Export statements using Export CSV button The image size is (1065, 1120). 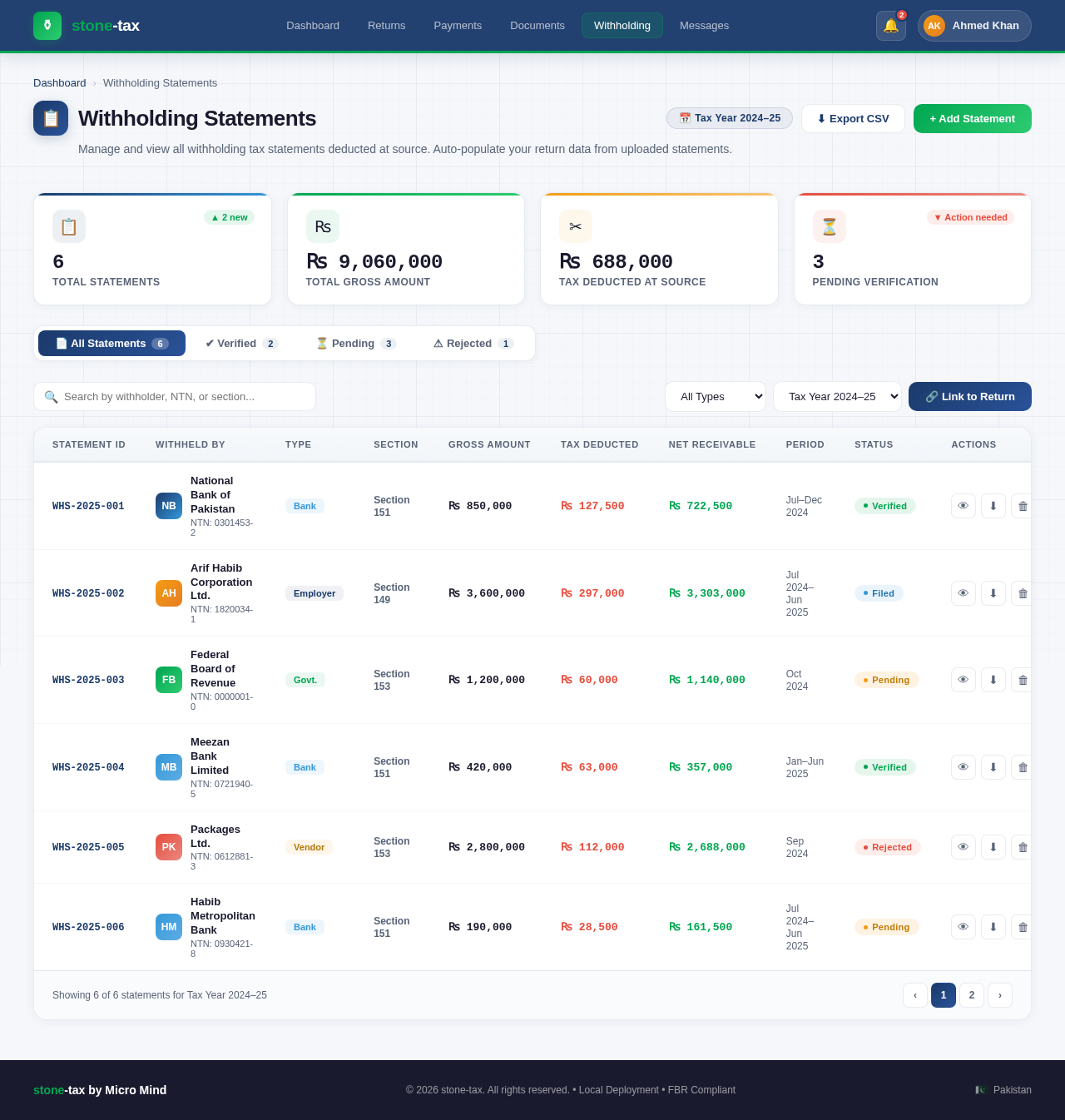pyautogui.click(x=853, y=119)
